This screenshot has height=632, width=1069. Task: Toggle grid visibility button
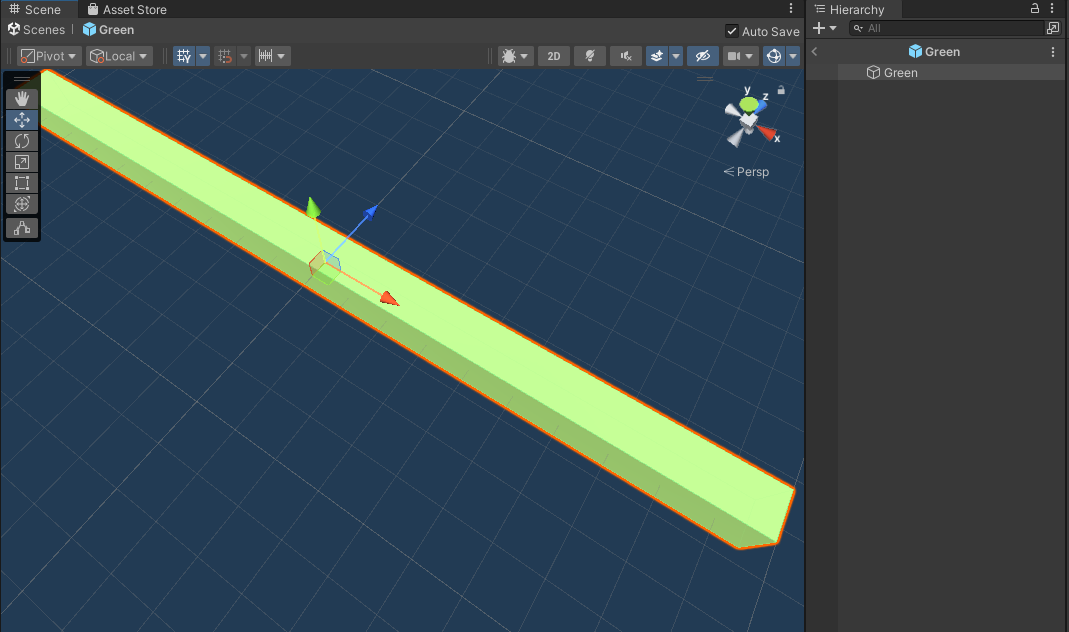click(x=184, y=56)
